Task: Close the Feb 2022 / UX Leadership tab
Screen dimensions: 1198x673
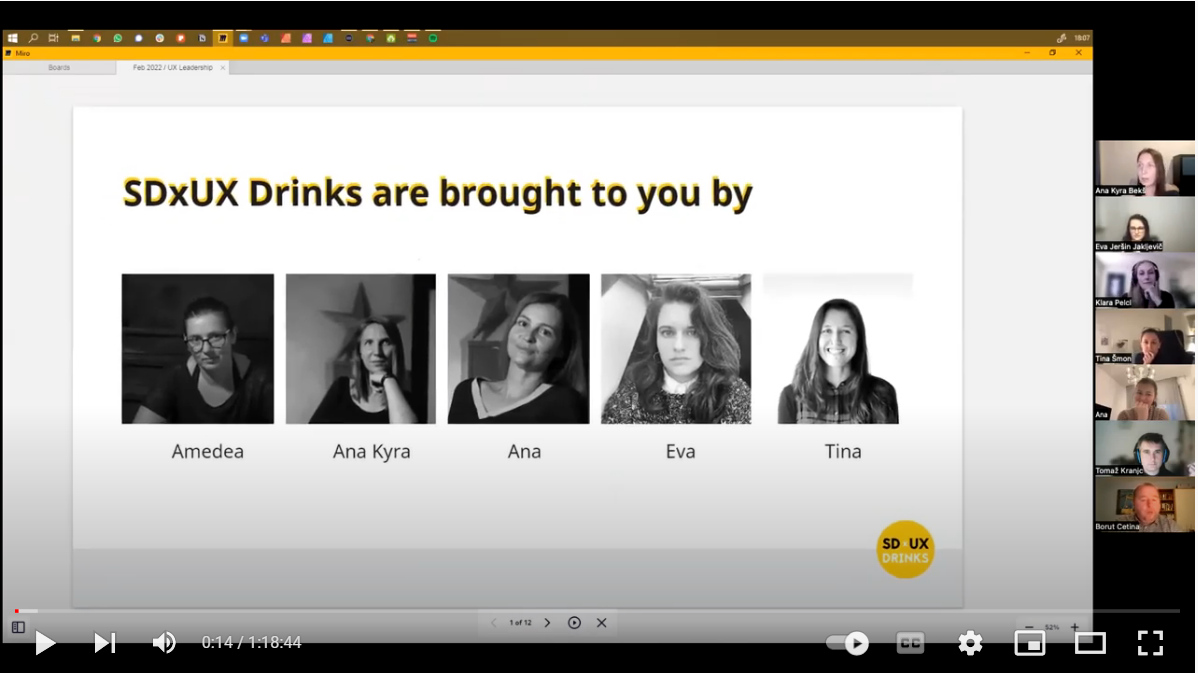Action: 223,67
